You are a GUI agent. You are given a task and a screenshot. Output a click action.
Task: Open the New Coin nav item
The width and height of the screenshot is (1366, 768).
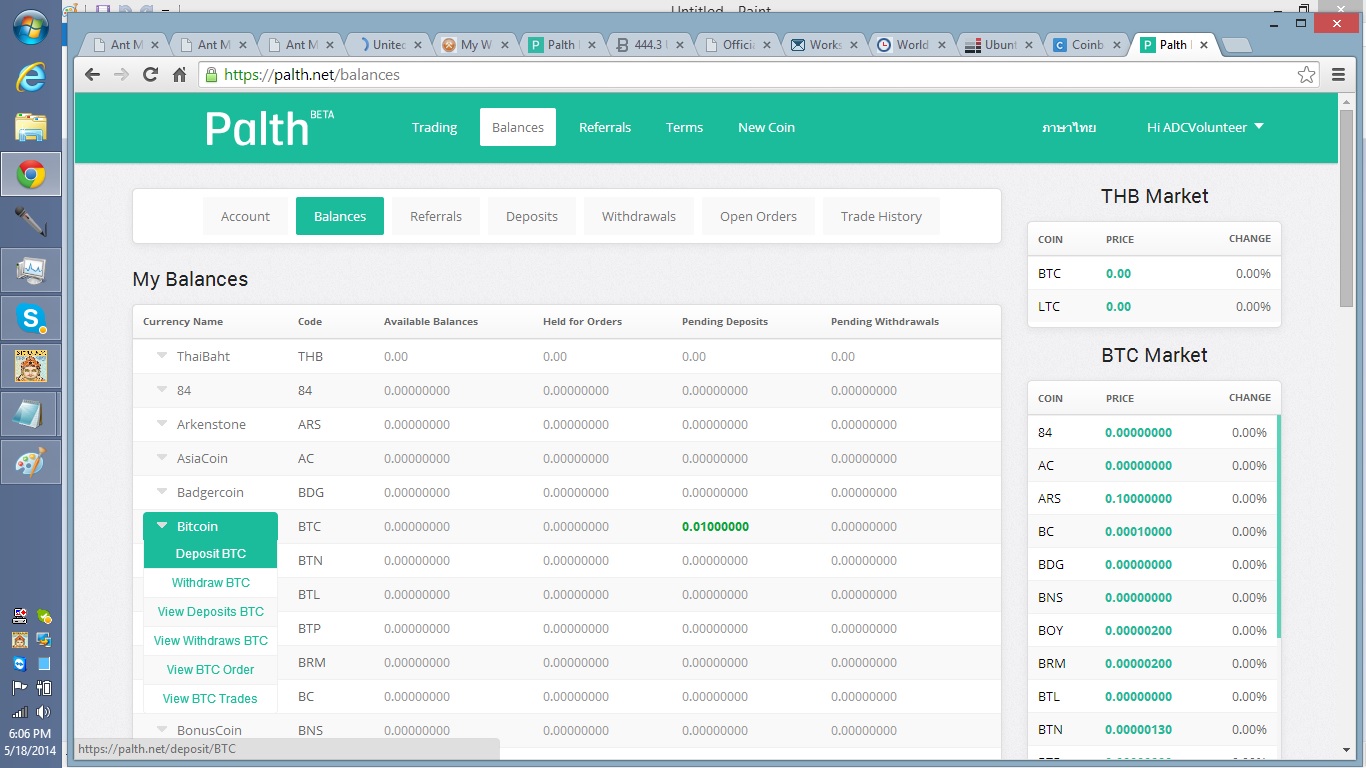click(766, 127)
